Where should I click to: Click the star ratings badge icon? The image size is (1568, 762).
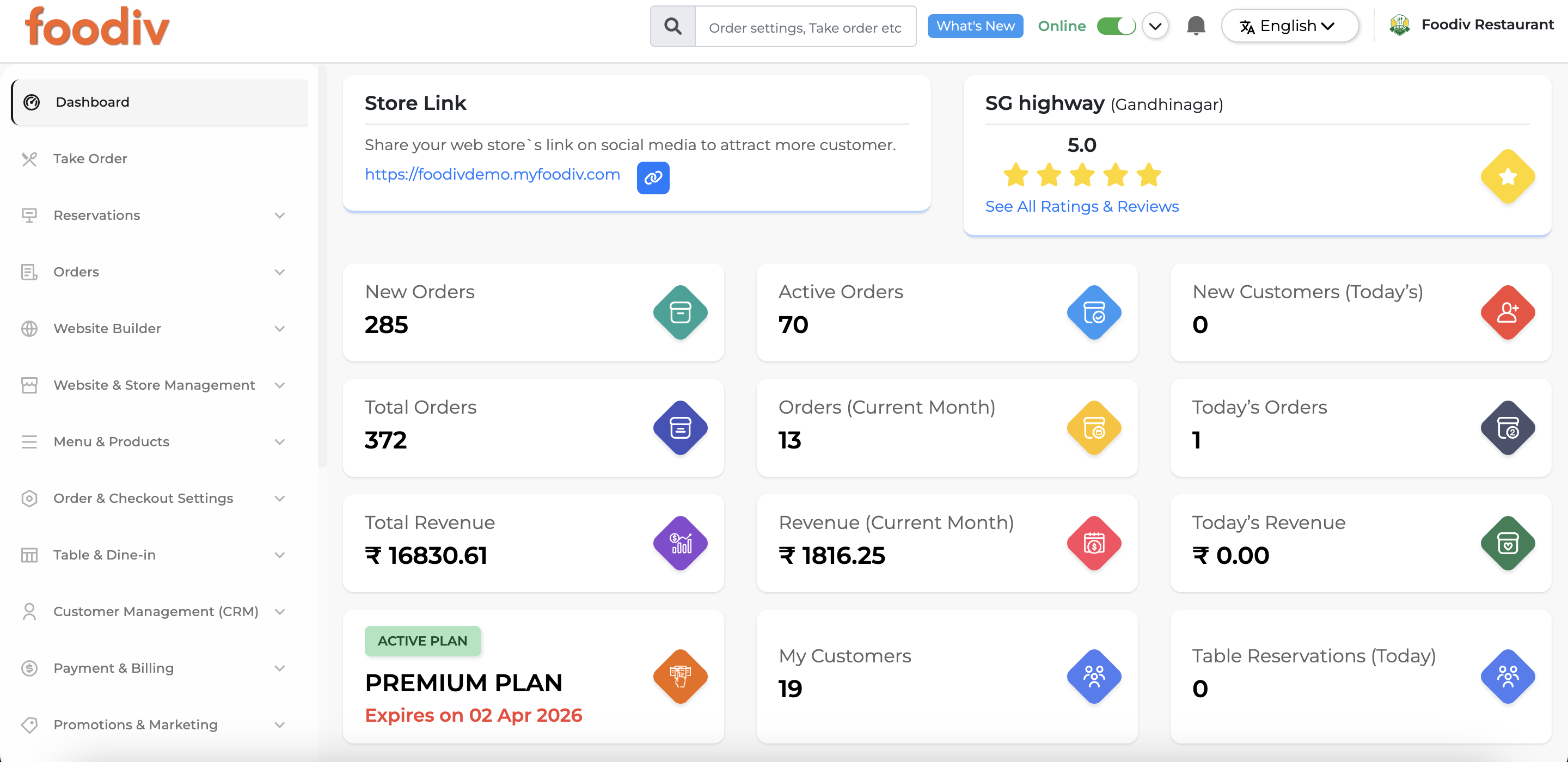pyautogui.click(x=1507, y=176)
